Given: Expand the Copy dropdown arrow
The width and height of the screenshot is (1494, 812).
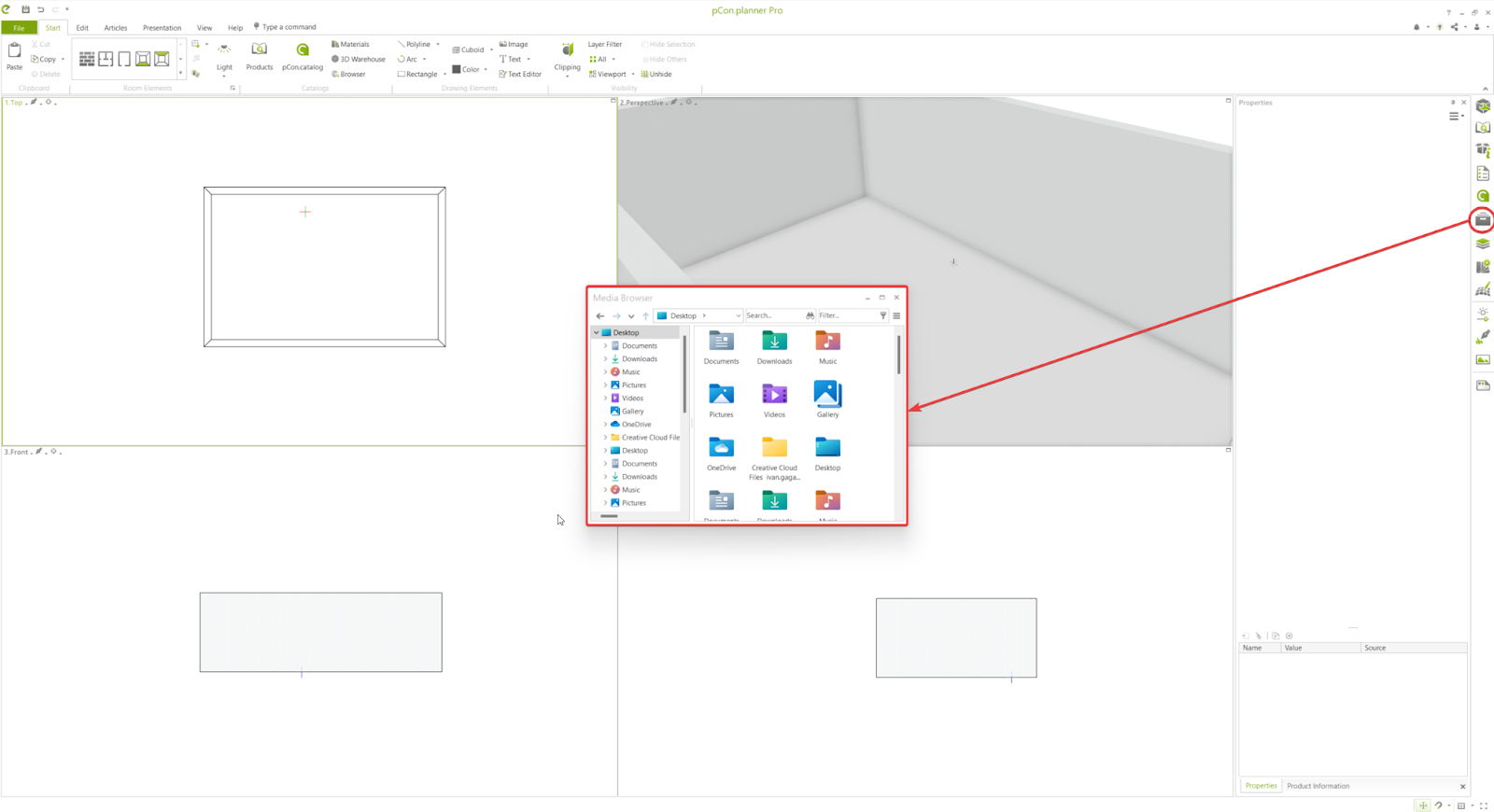Looking at the screenshot, I should 63,59.
